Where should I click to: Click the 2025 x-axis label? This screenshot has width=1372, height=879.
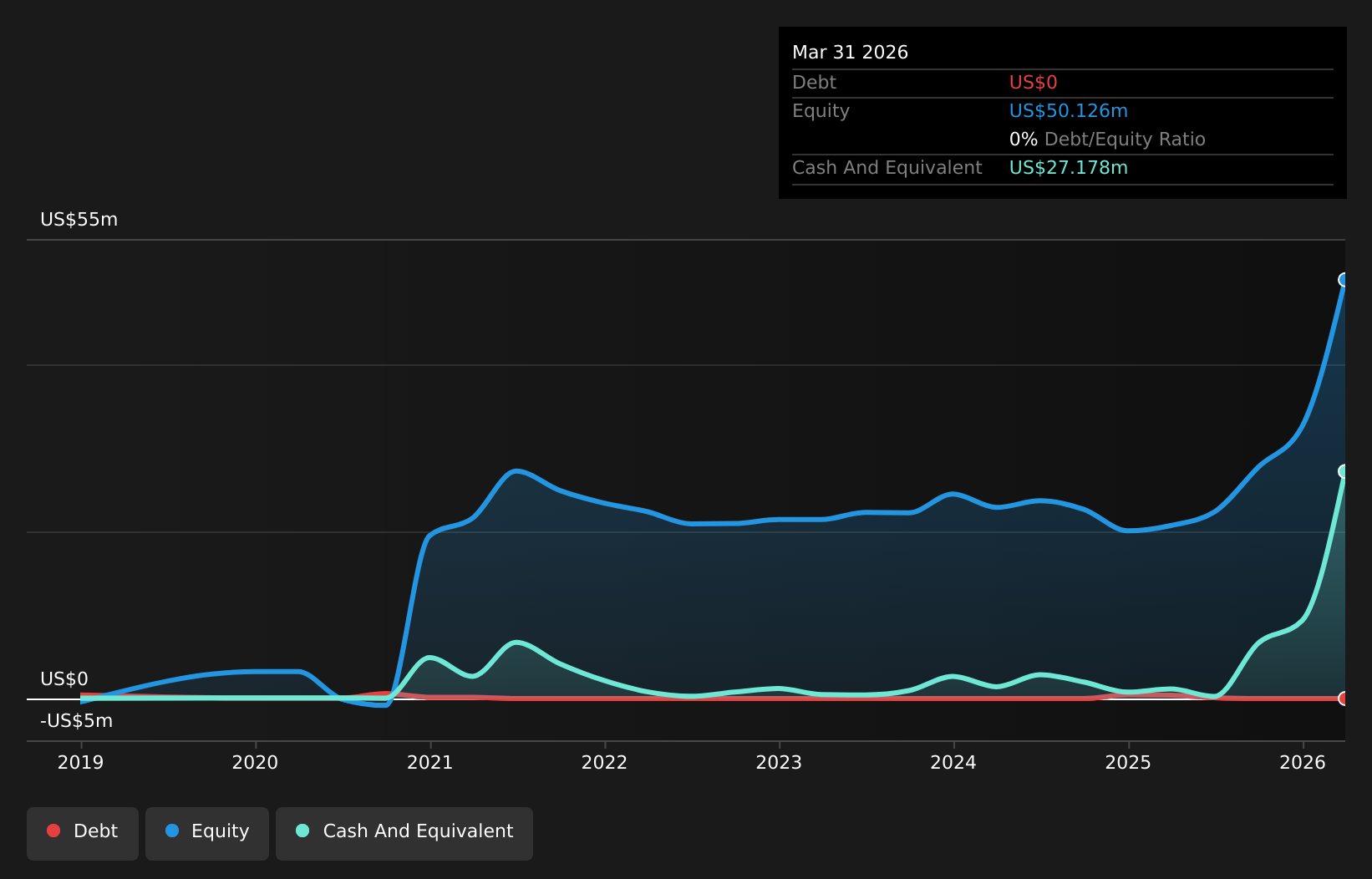1128,762
